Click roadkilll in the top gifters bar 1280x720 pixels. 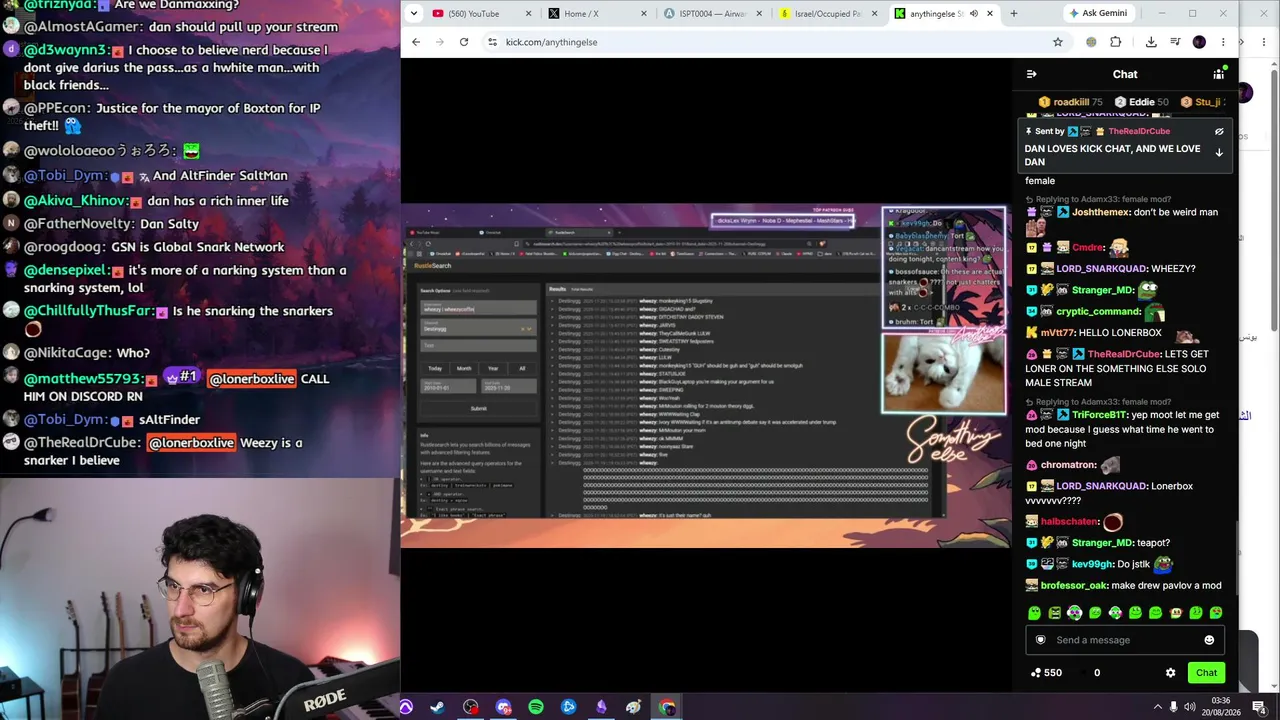pyautogui.click(x=1069, y=102)
